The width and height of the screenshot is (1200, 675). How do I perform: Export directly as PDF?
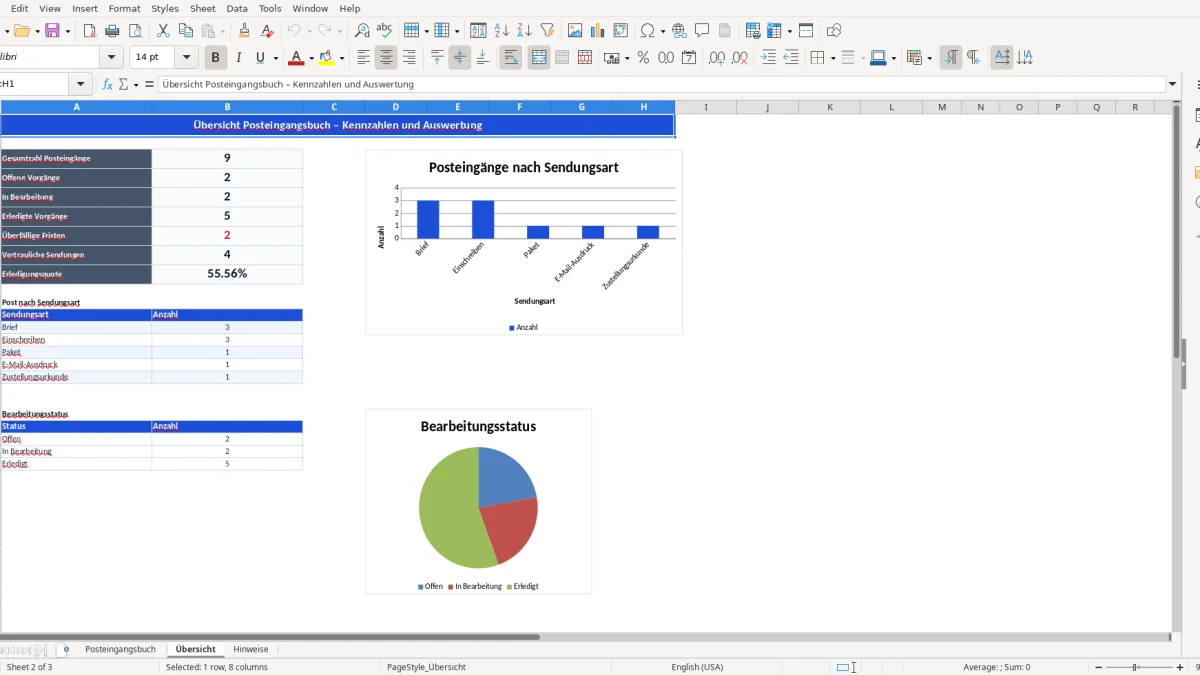[89, 31]
